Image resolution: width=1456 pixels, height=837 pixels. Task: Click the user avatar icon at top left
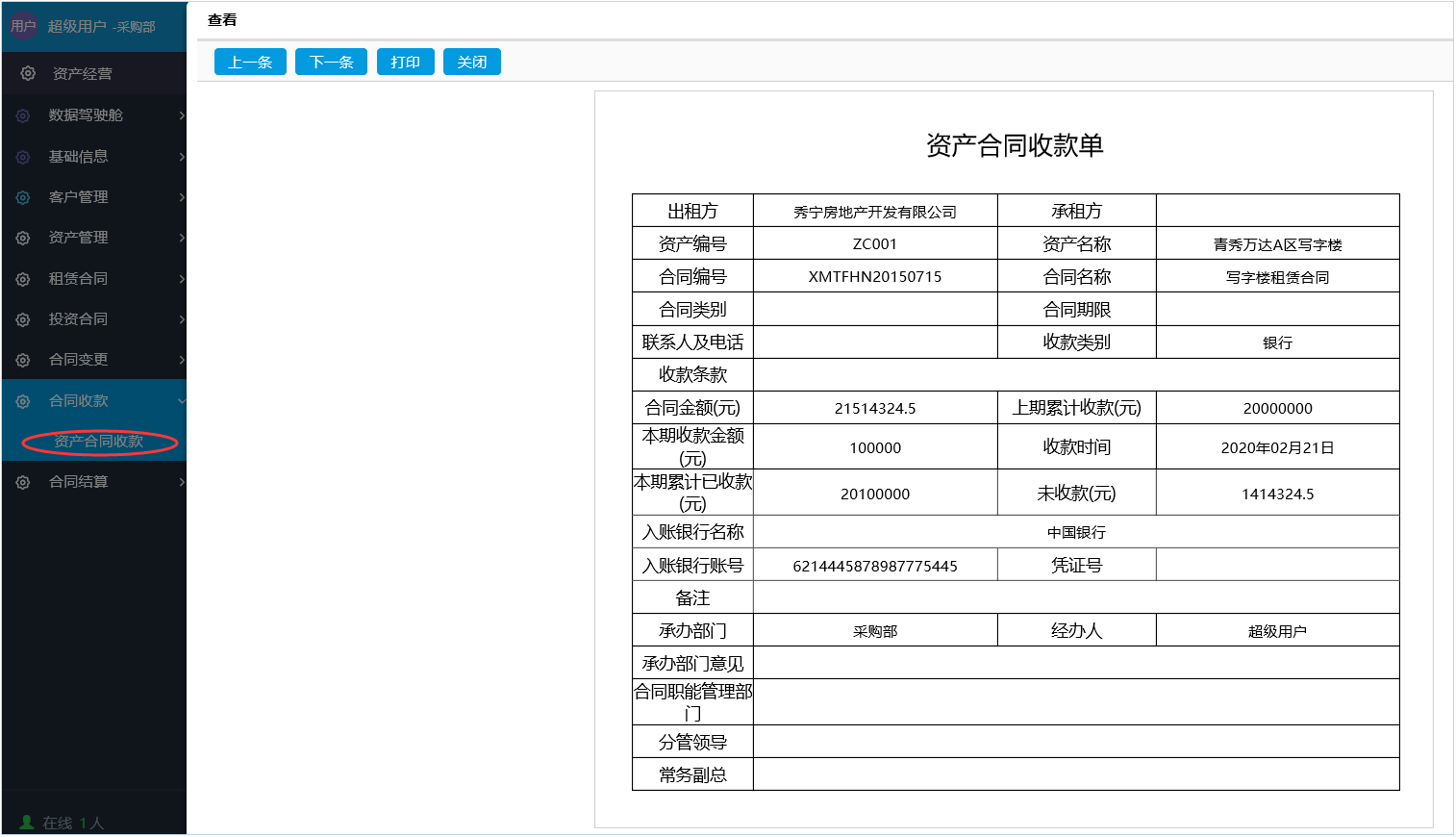click(23, 26)
